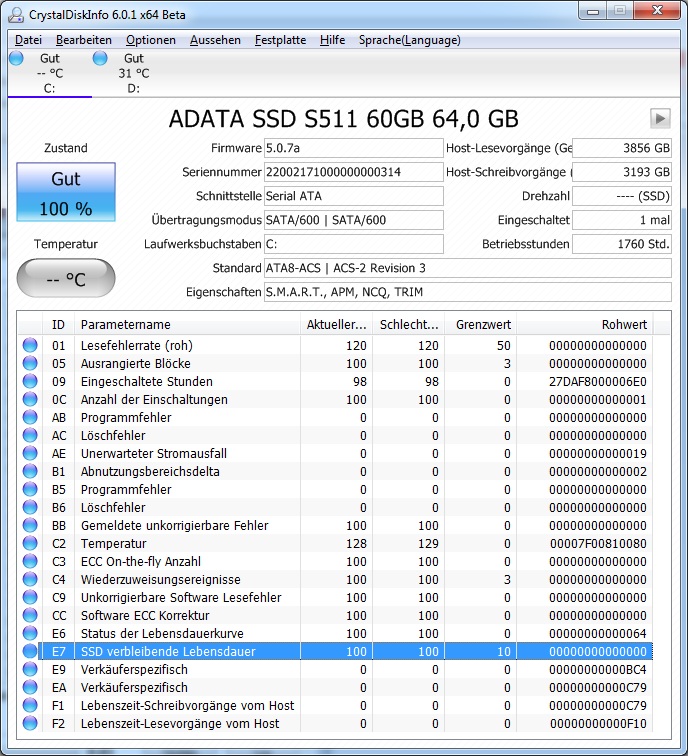This screenshot has width=688, height=756.
Task: Click the Drehzahl value ---- (SSD)
Action: point(621,196)
